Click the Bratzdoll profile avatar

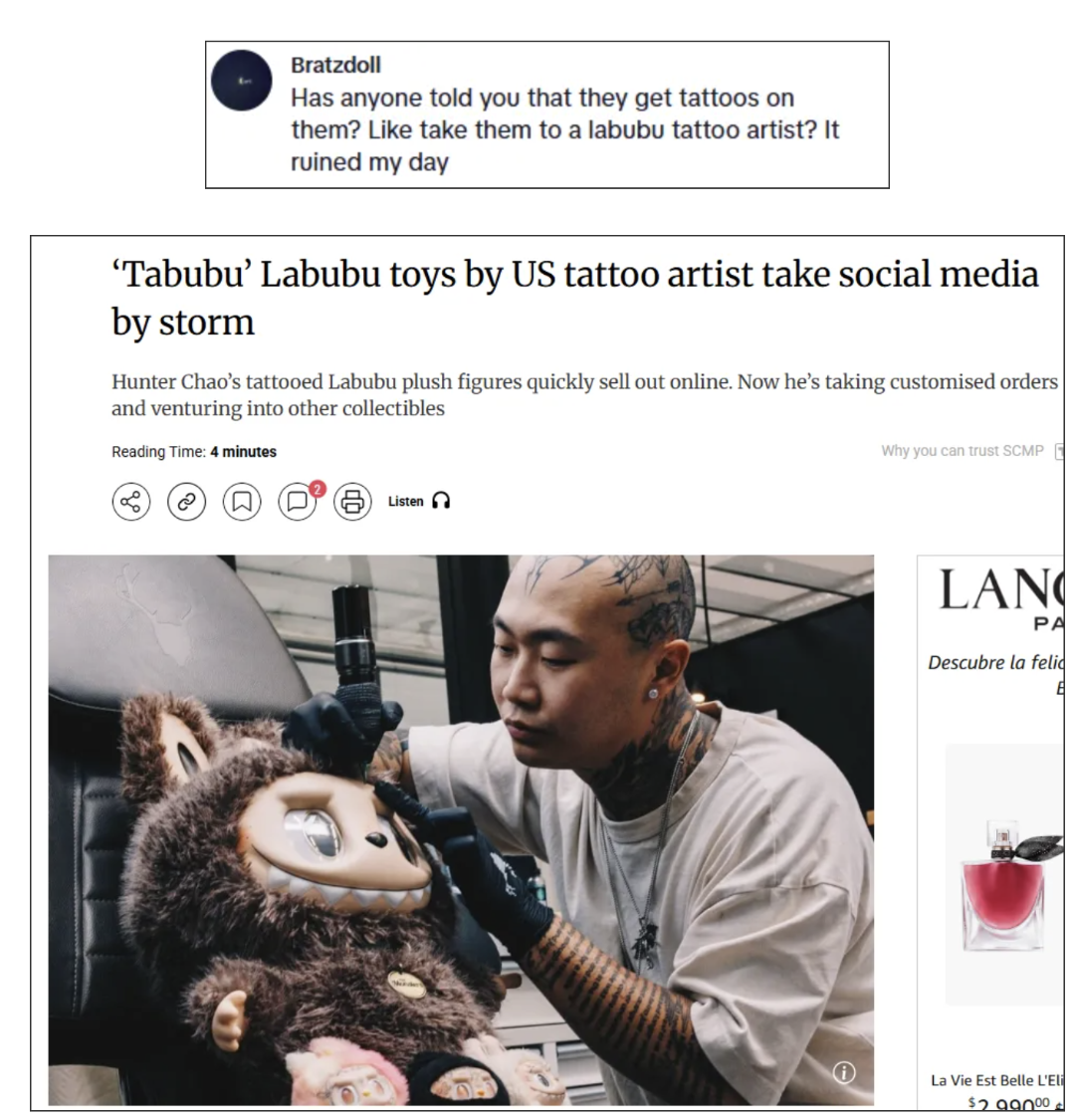(242, 80)
